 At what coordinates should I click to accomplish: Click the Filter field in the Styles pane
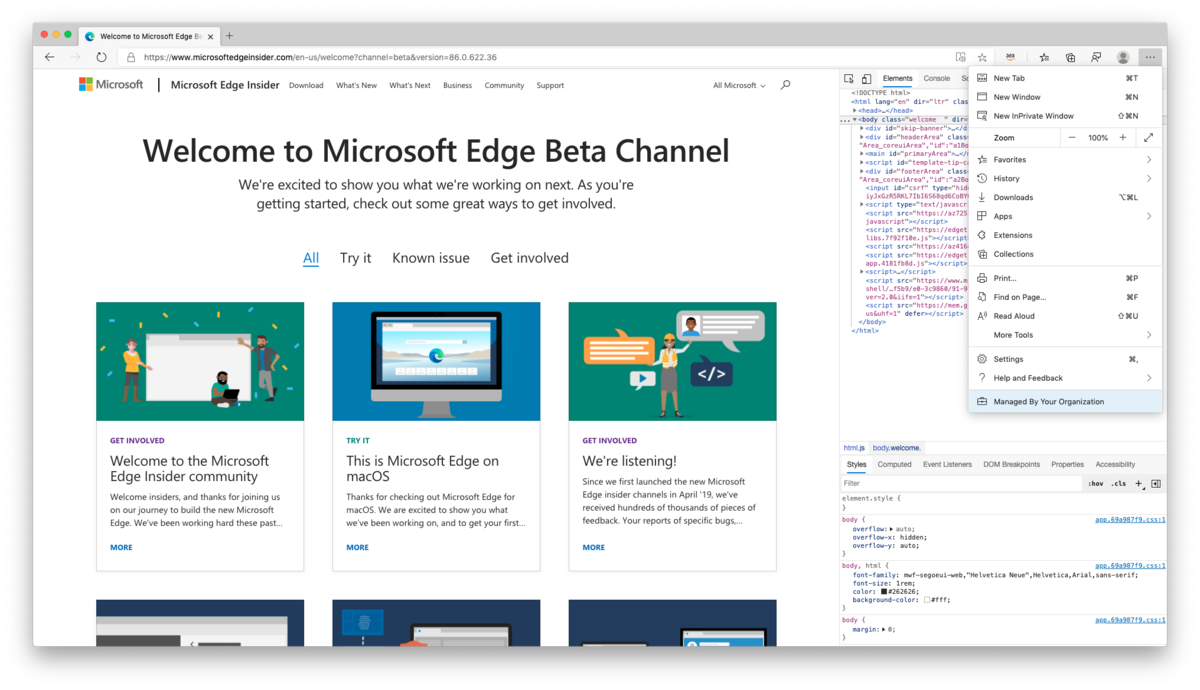point(960,484)
